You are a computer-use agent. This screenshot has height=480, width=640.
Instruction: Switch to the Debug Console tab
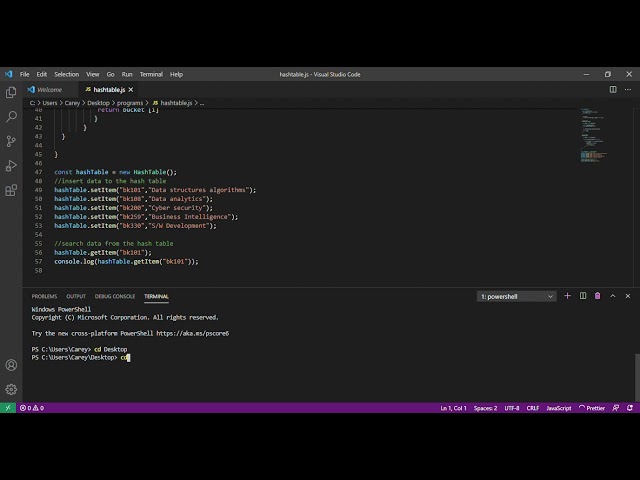[x=115, y=296]
